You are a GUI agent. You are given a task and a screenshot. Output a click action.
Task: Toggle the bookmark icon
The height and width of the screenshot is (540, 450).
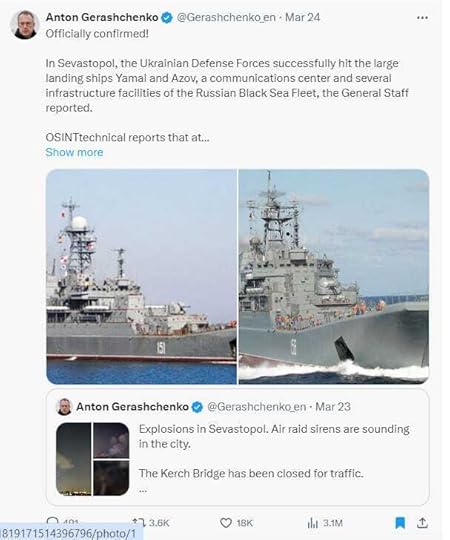400,523
